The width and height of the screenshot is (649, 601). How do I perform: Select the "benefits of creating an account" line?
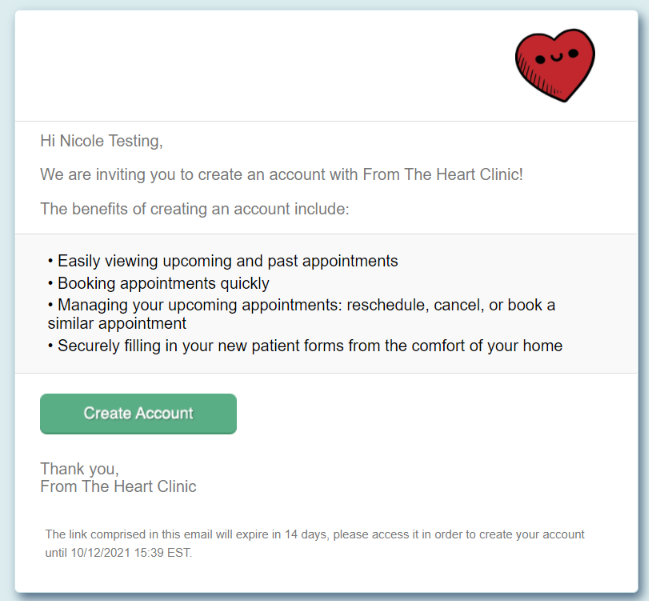[193, 209]
